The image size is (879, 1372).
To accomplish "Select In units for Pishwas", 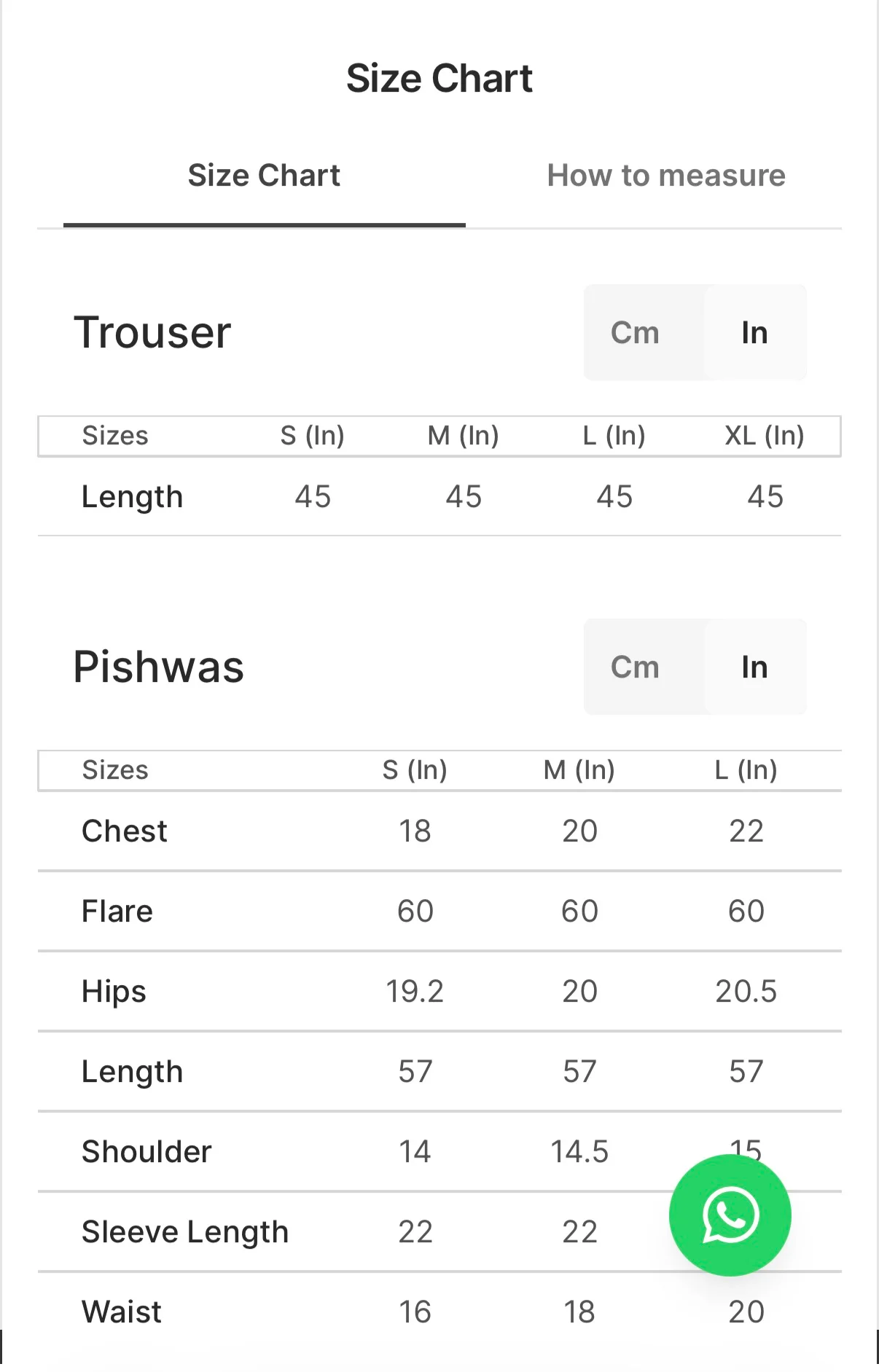I will coord(754,667).
